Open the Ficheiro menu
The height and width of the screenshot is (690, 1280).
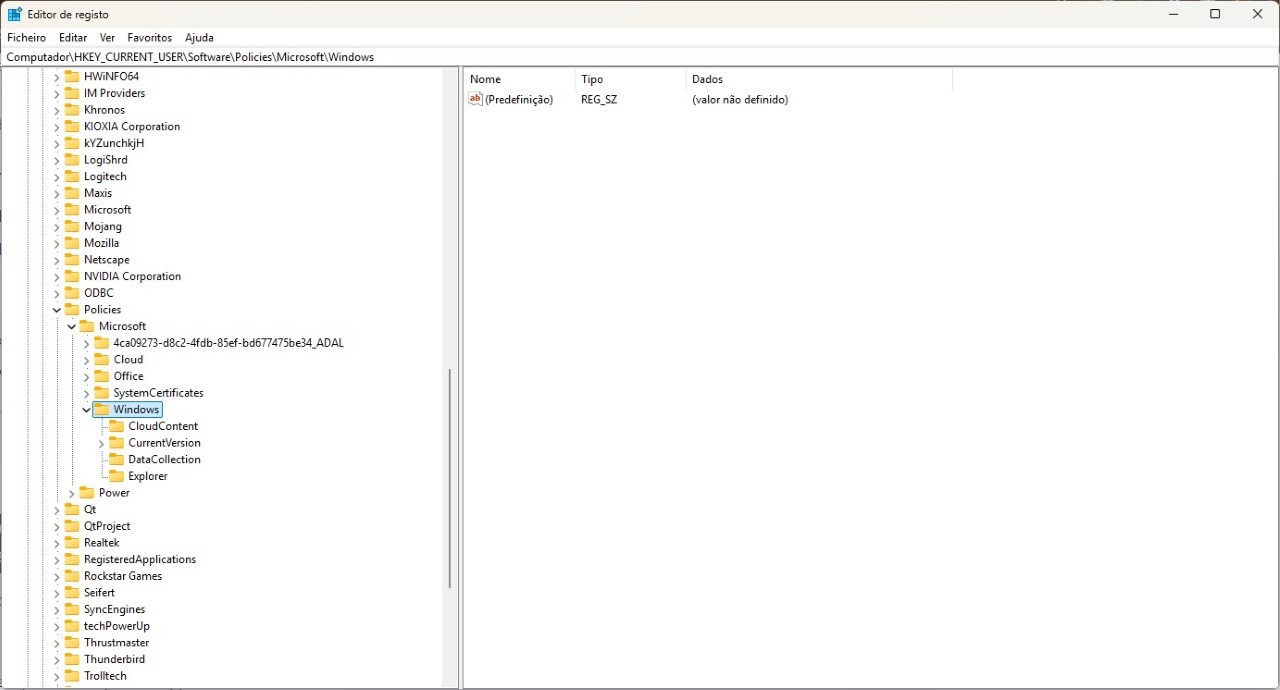tap(26, 37)
